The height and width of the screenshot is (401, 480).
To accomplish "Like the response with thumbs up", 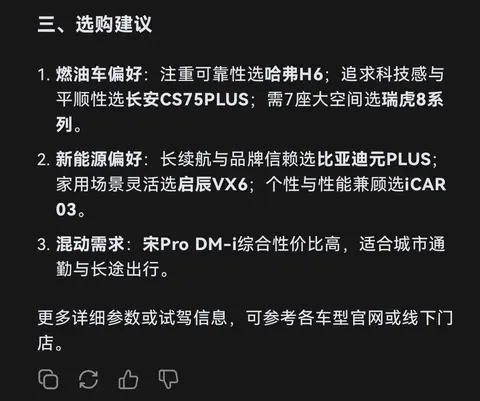I will (128, 379).
